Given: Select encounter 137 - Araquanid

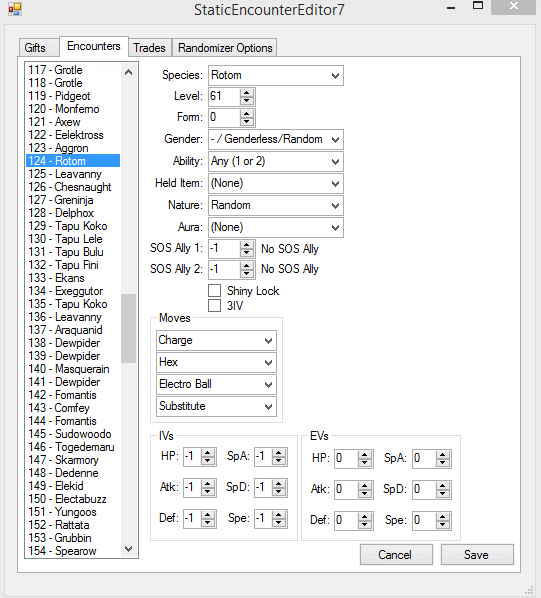Looking at the screenshot, I should pyautogui.click(x=73, y=330).
